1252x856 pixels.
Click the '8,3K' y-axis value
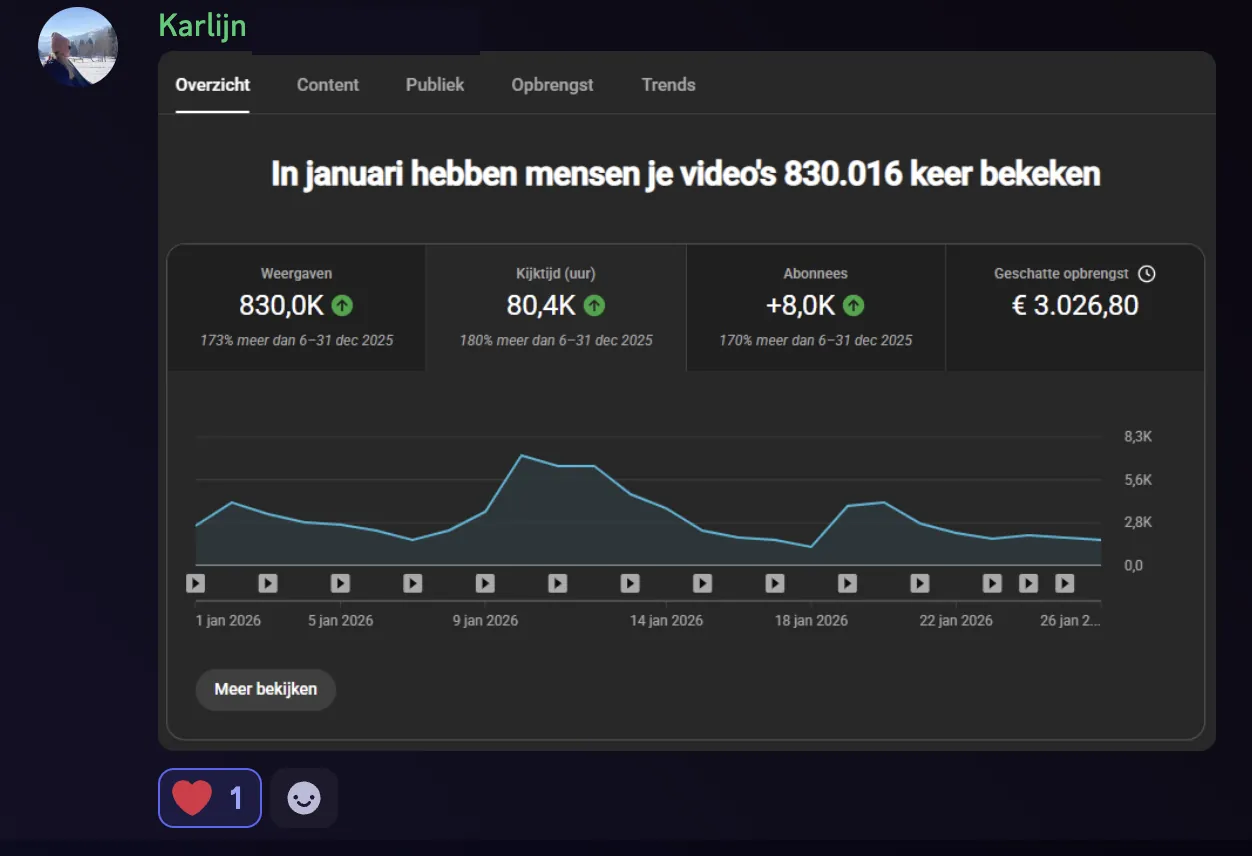pyautogui.click(x=1138, y=437)
